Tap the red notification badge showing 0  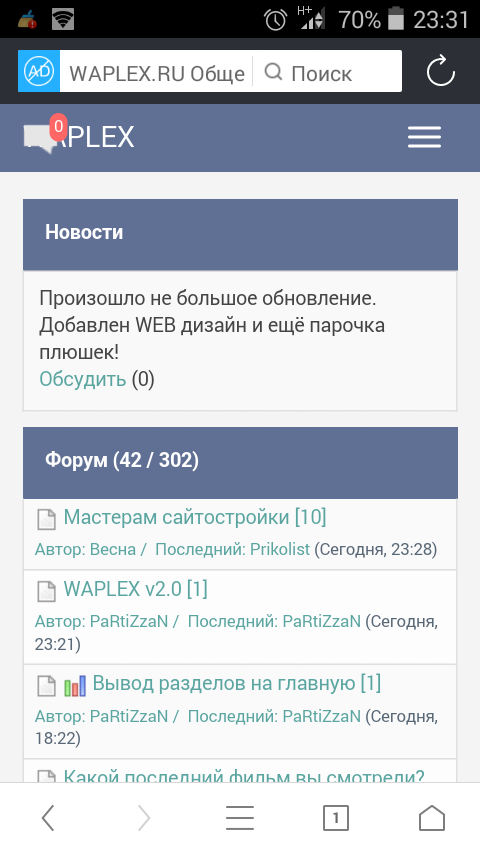(x=58, y=127)
